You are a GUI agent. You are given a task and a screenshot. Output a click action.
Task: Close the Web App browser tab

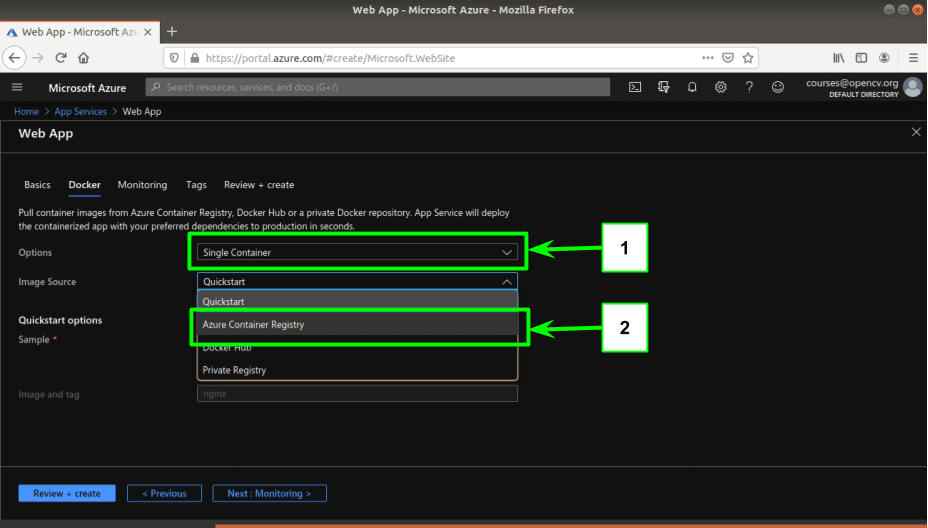coord(148,32)
